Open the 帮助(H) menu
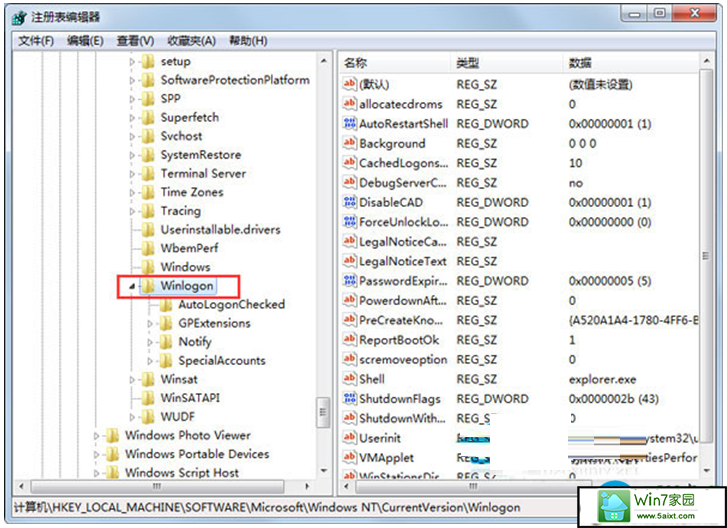 (x=248, y=41)
